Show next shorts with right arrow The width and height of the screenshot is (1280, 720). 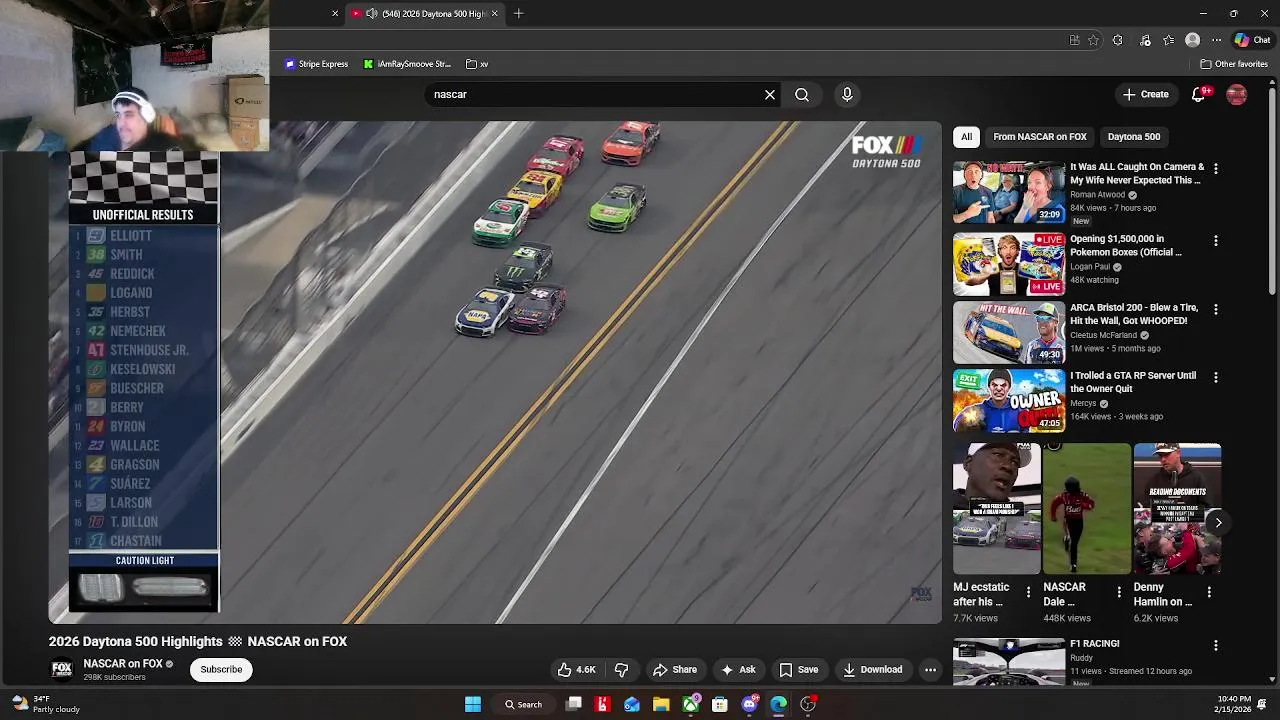(x=1218, y=522)
